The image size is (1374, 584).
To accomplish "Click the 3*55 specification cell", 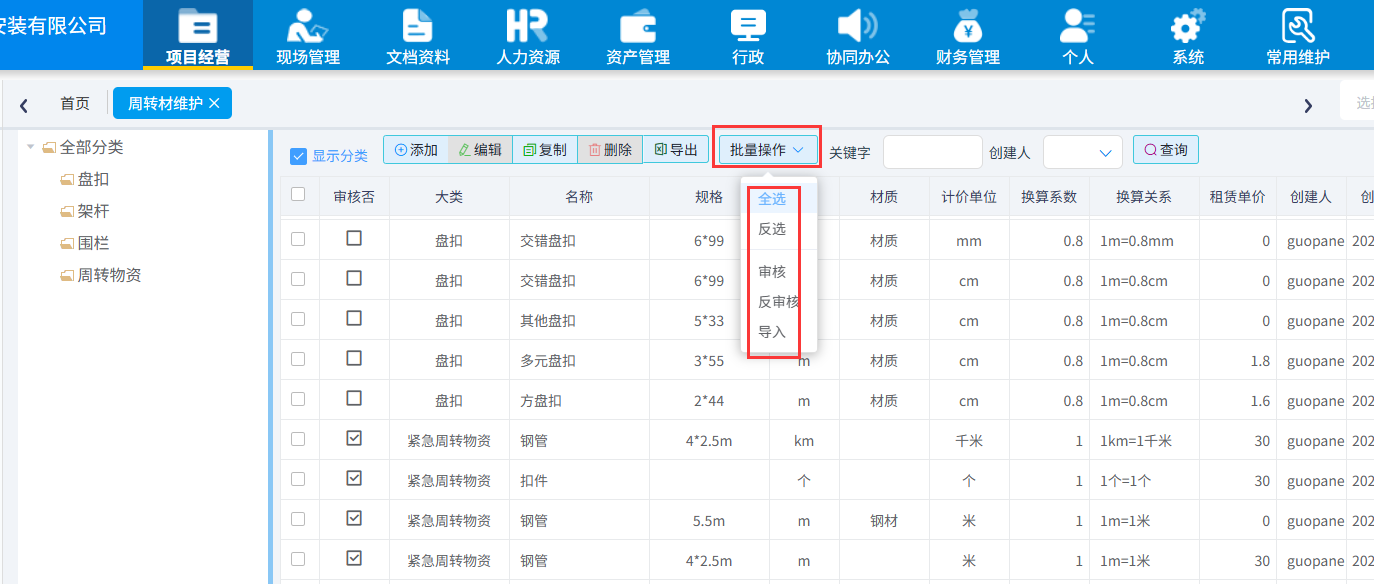I will (709, 361).
